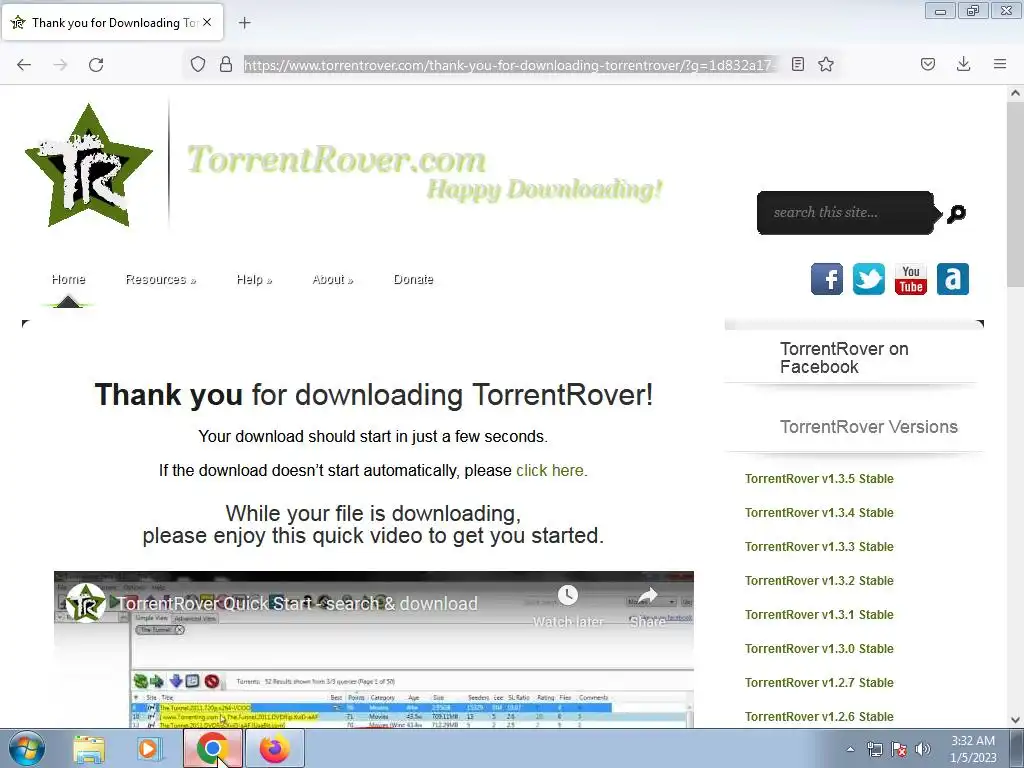Open the Firefox application menu
1024x768 pixels.
[1000, 64]
